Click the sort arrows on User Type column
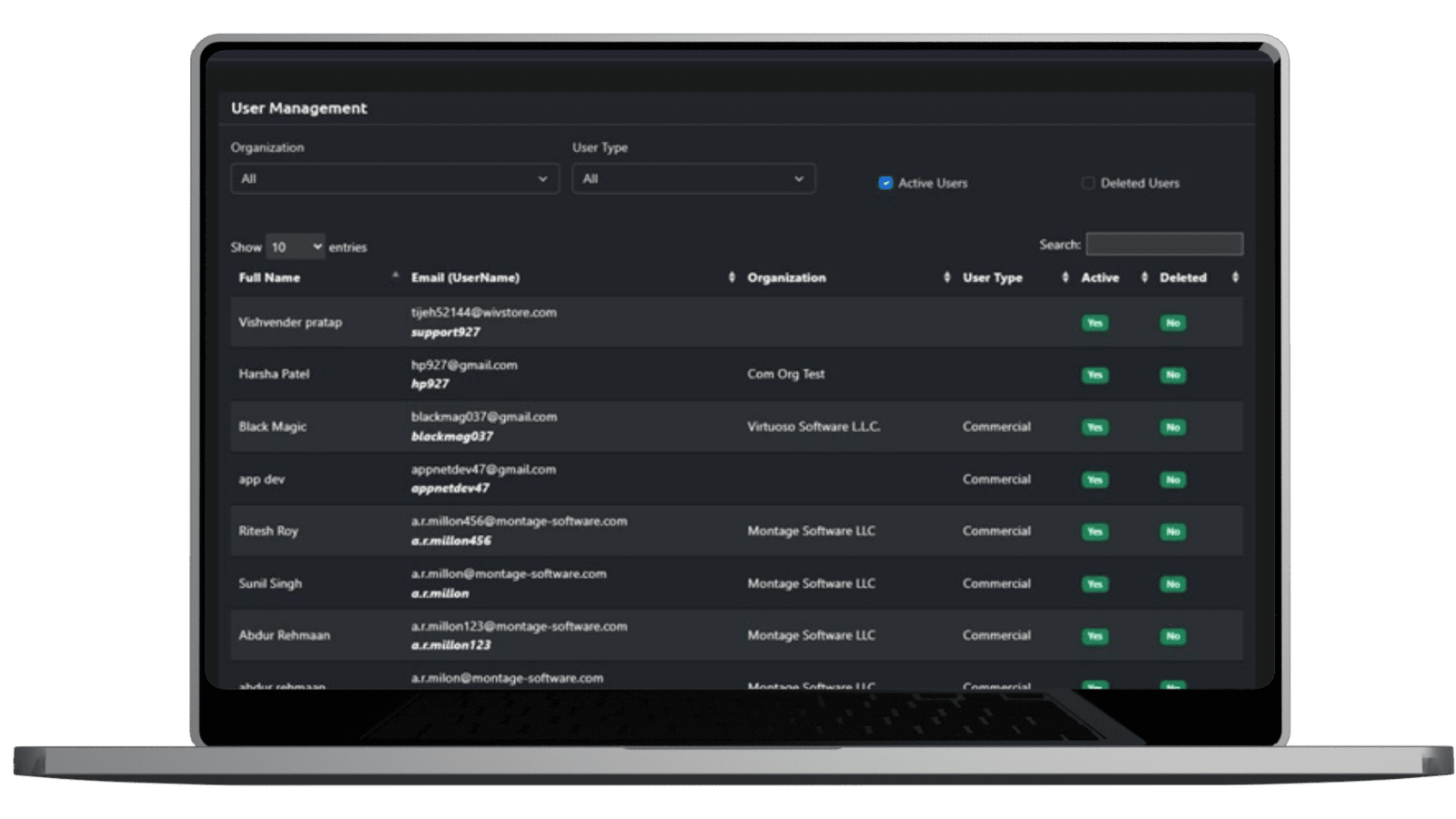The height and width of the screenshot is (819, 1456). pyautogui.click(x=1065, y=278)
